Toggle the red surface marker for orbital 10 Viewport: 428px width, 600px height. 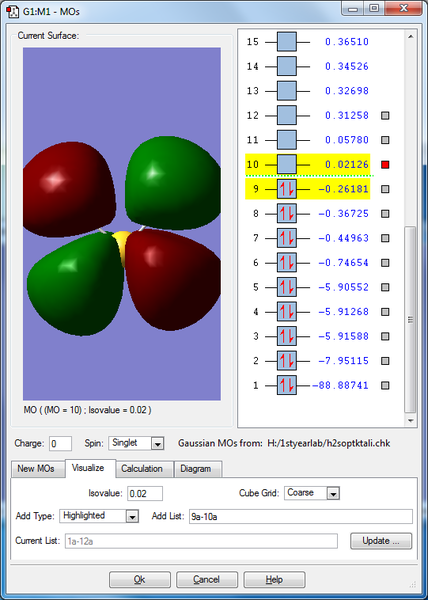(x=385, y=165)
